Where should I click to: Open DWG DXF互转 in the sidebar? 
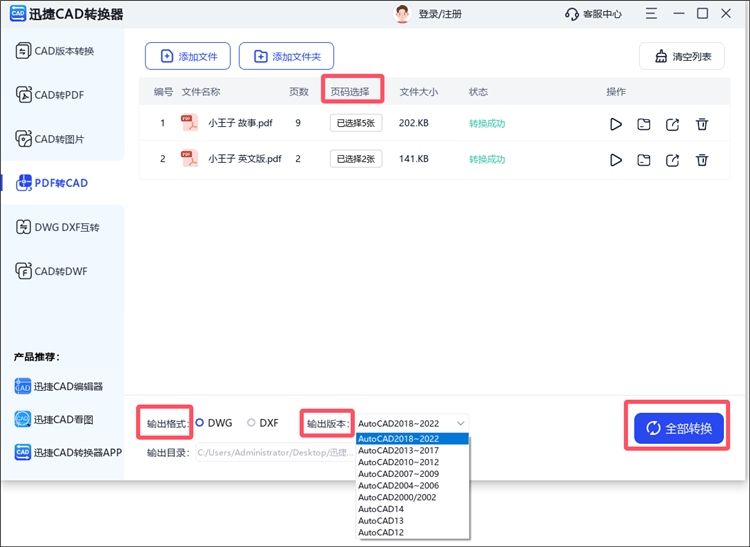click(57, 227)
